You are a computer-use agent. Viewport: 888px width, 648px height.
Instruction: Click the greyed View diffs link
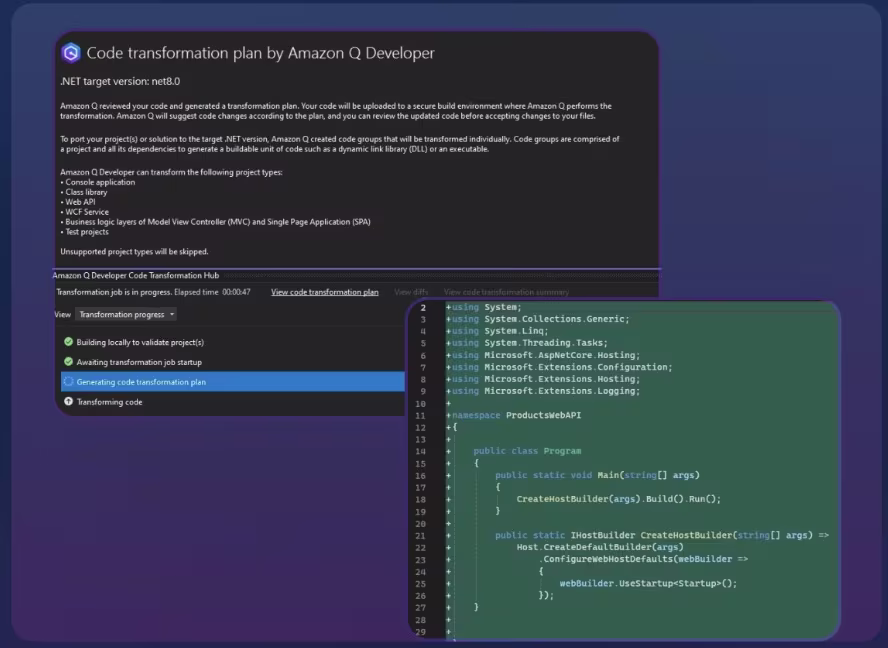411,292
